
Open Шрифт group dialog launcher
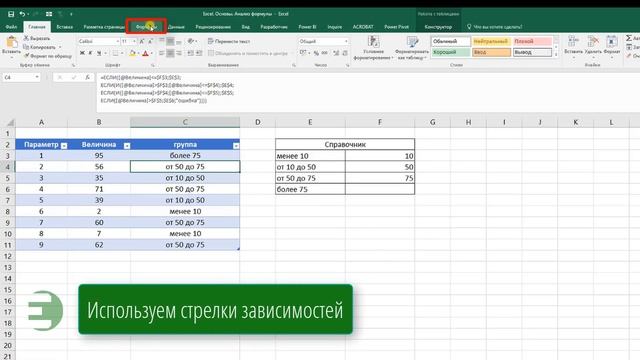(153, 65)
